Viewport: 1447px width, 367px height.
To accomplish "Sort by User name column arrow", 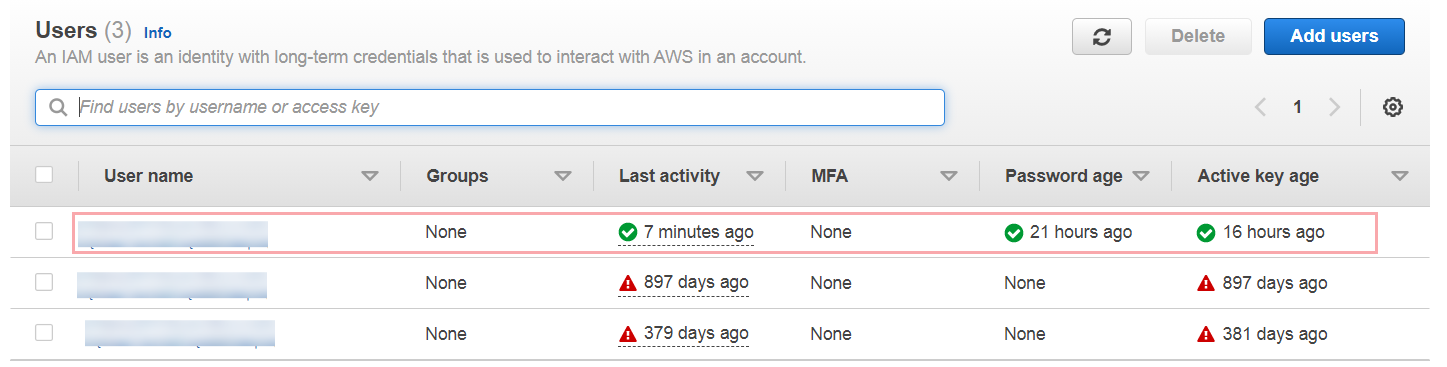I will (x=370, y=176).
